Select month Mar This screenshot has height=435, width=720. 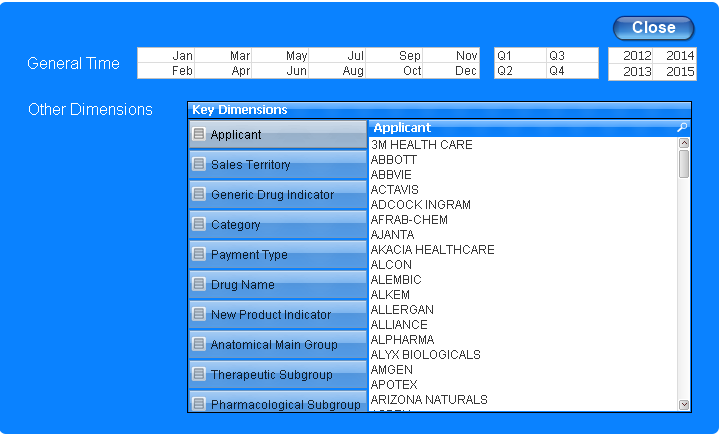[x=223, y=56]
